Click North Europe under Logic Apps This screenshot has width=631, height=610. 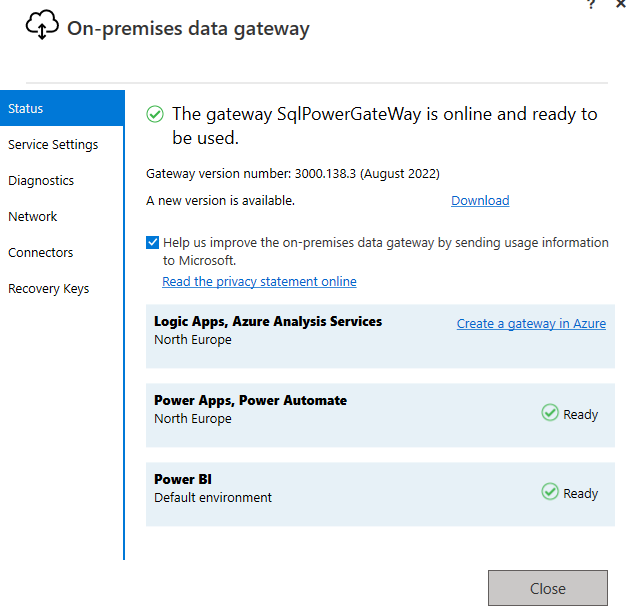[193, 340]
